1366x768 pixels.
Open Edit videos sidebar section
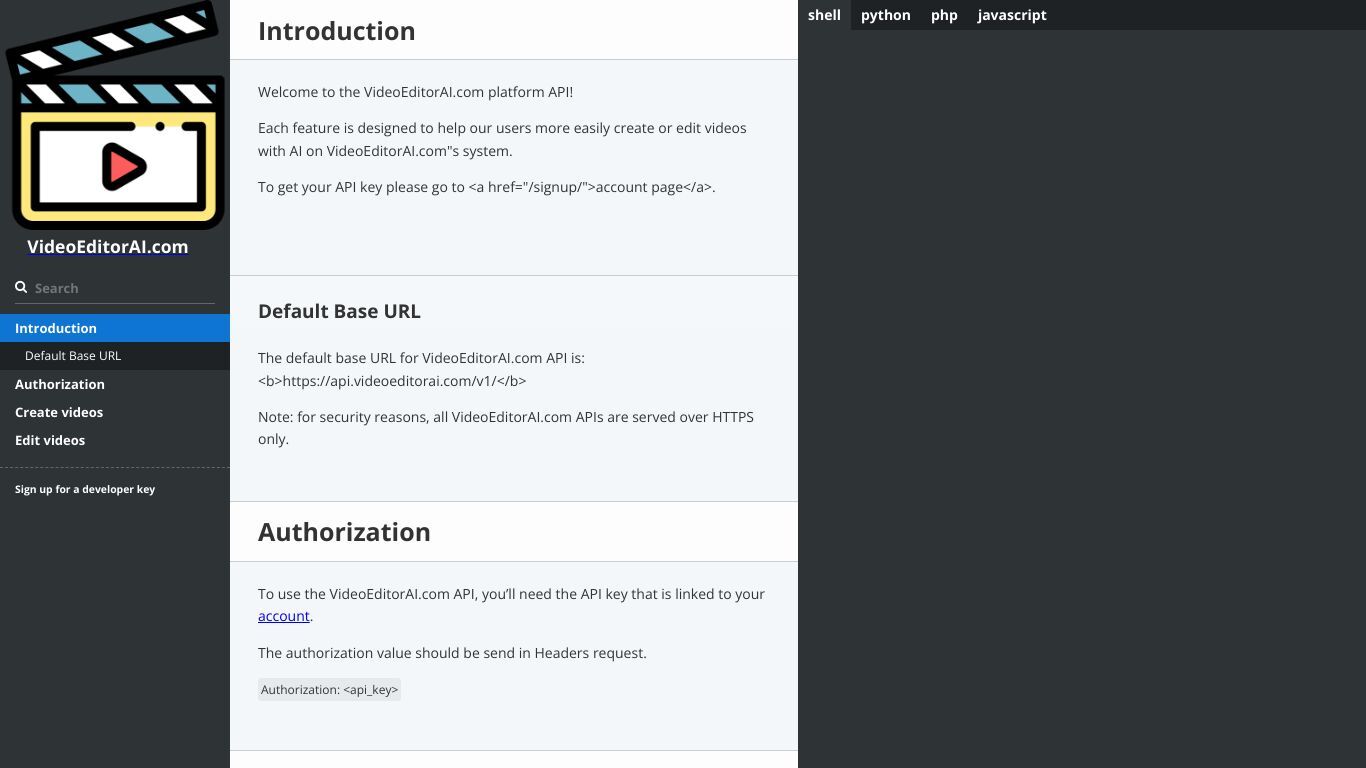[115, 440]
